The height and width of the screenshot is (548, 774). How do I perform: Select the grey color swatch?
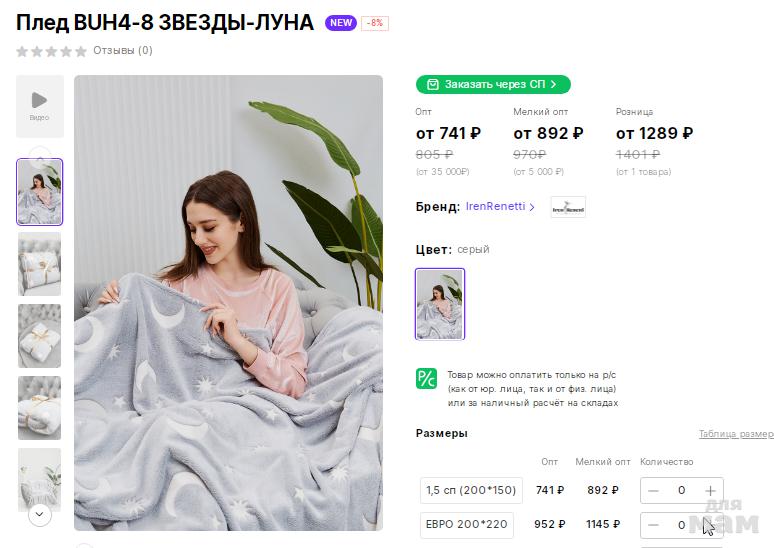pos(440,304)
